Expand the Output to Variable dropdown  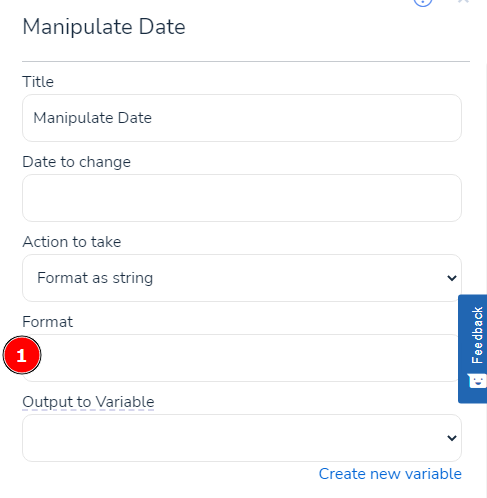[242, 438]
